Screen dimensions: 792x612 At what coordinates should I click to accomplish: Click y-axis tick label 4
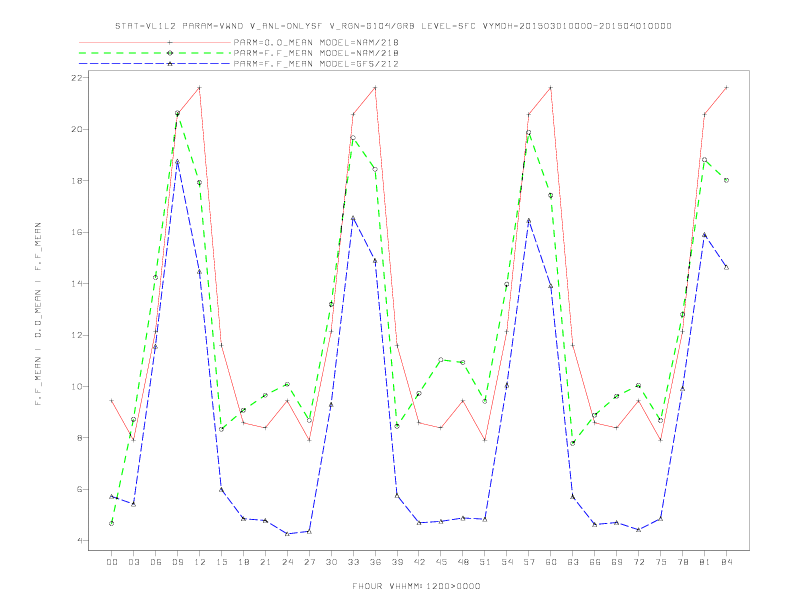[x=80, y=541]
